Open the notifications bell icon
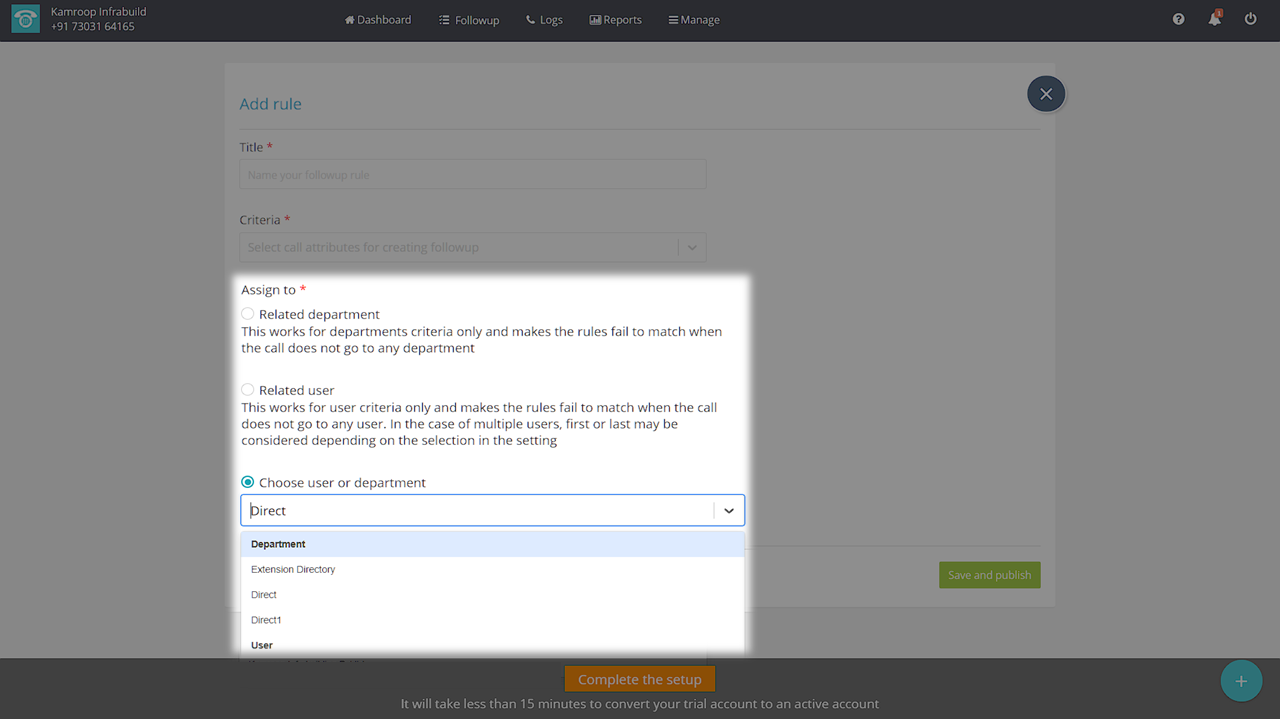 coord(1214,20)
